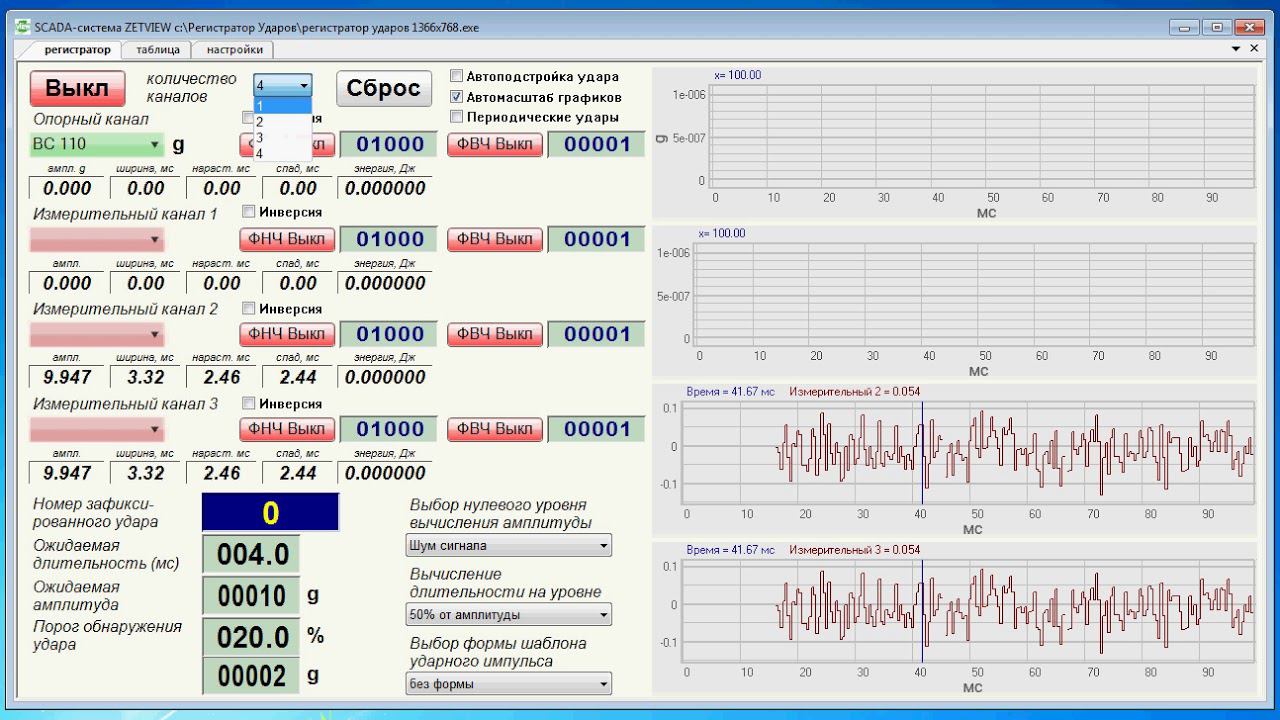This screenshot has width=1280, height=720.
Task: Click the ZETVIEW application icon in title bar
Action: pos(22,27)
